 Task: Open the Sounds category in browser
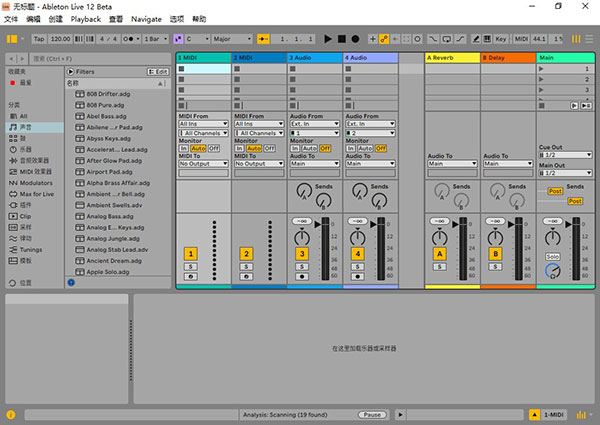[x=34, y=127]
